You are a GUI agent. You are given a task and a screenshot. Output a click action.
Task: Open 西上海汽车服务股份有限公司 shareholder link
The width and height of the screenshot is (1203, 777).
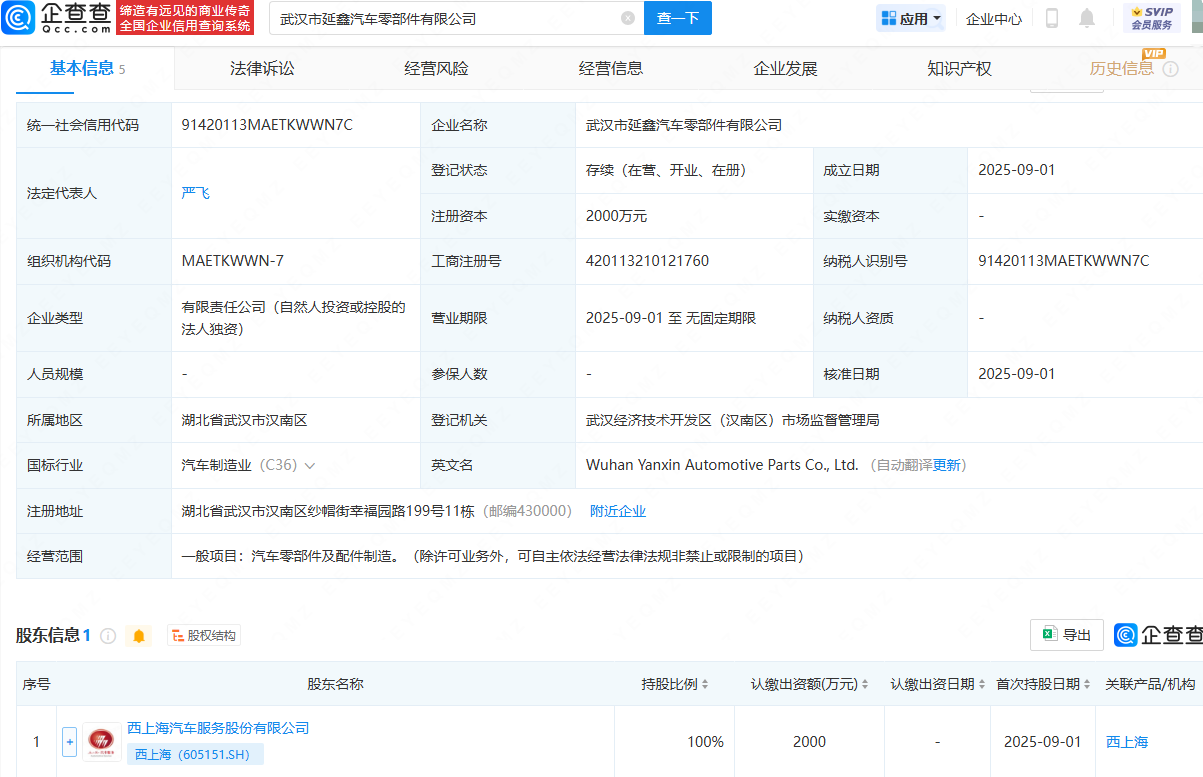pos(218,728)
